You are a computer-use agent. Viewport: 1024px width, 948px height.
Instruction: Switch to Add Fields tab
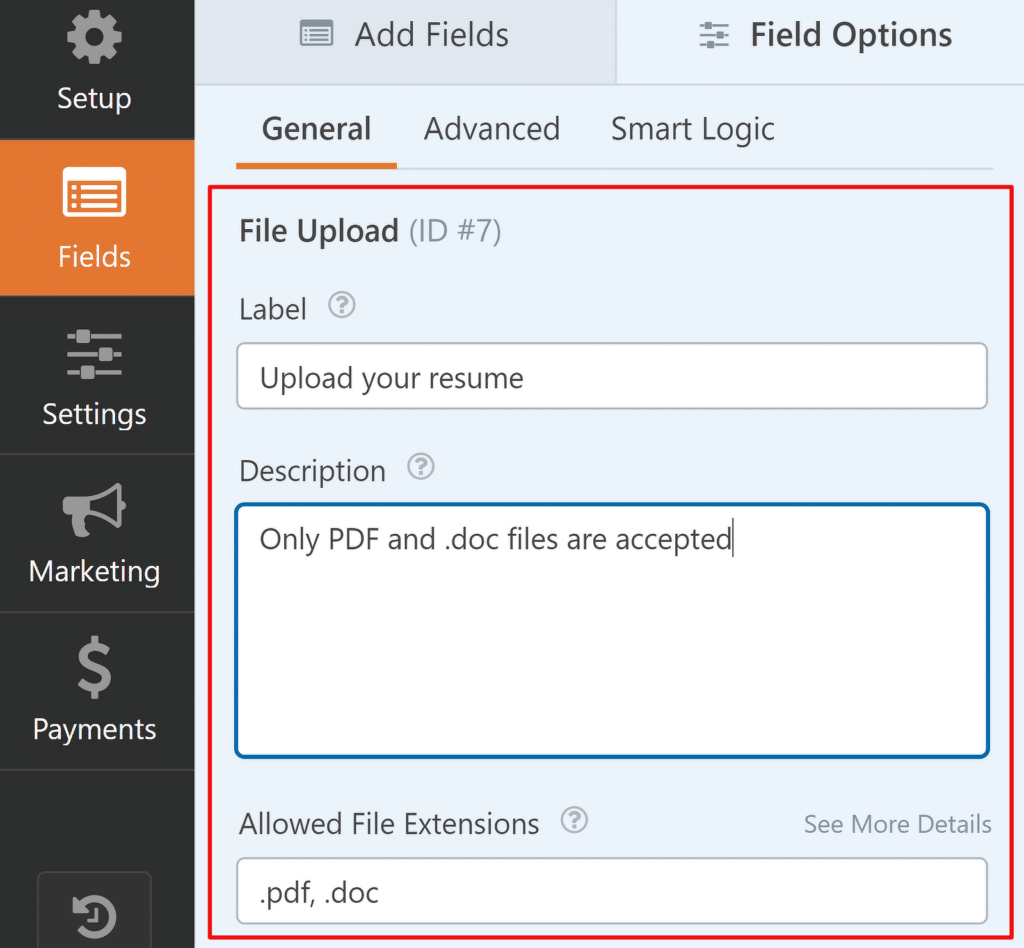(405, 42)
